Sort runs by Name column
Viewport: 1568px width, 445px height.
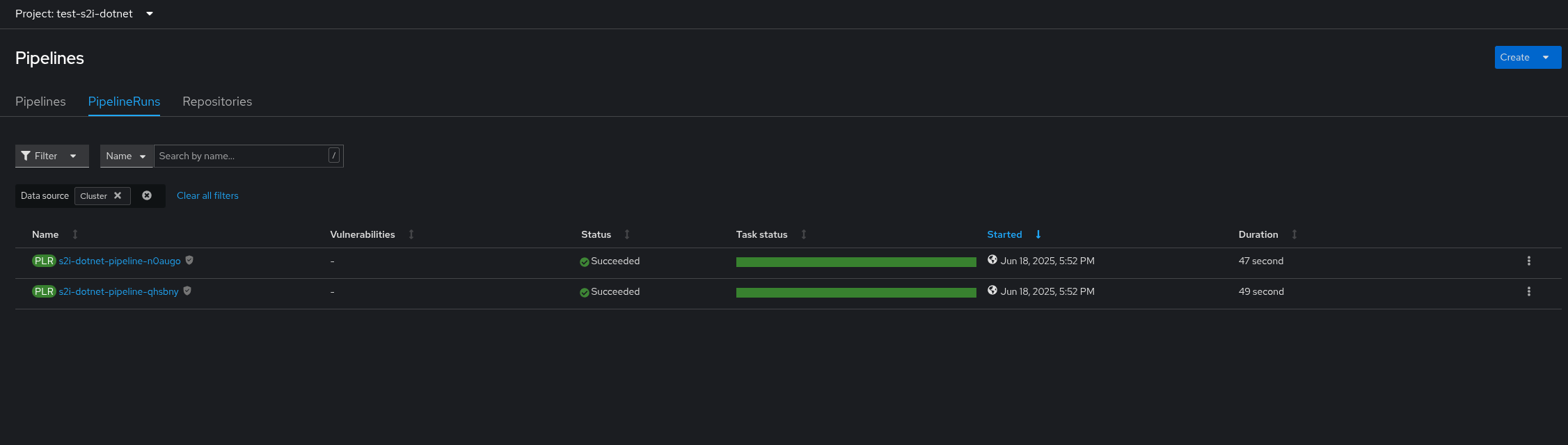point(46,234)
